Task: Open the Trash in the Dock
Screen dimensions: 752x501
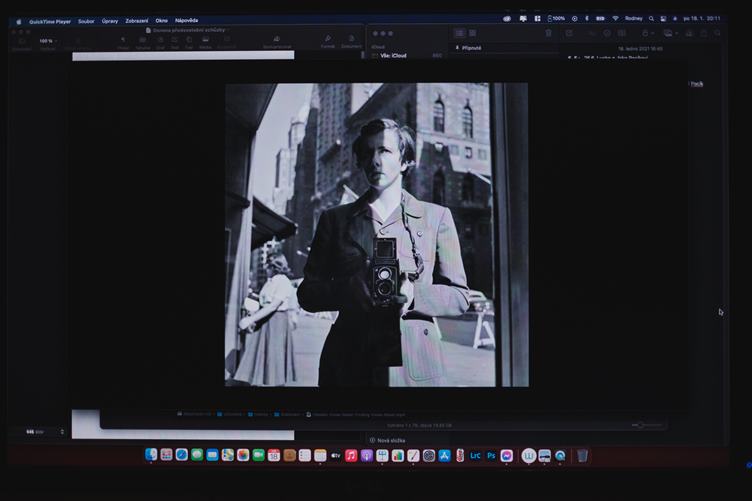Action: click(582, 455)
